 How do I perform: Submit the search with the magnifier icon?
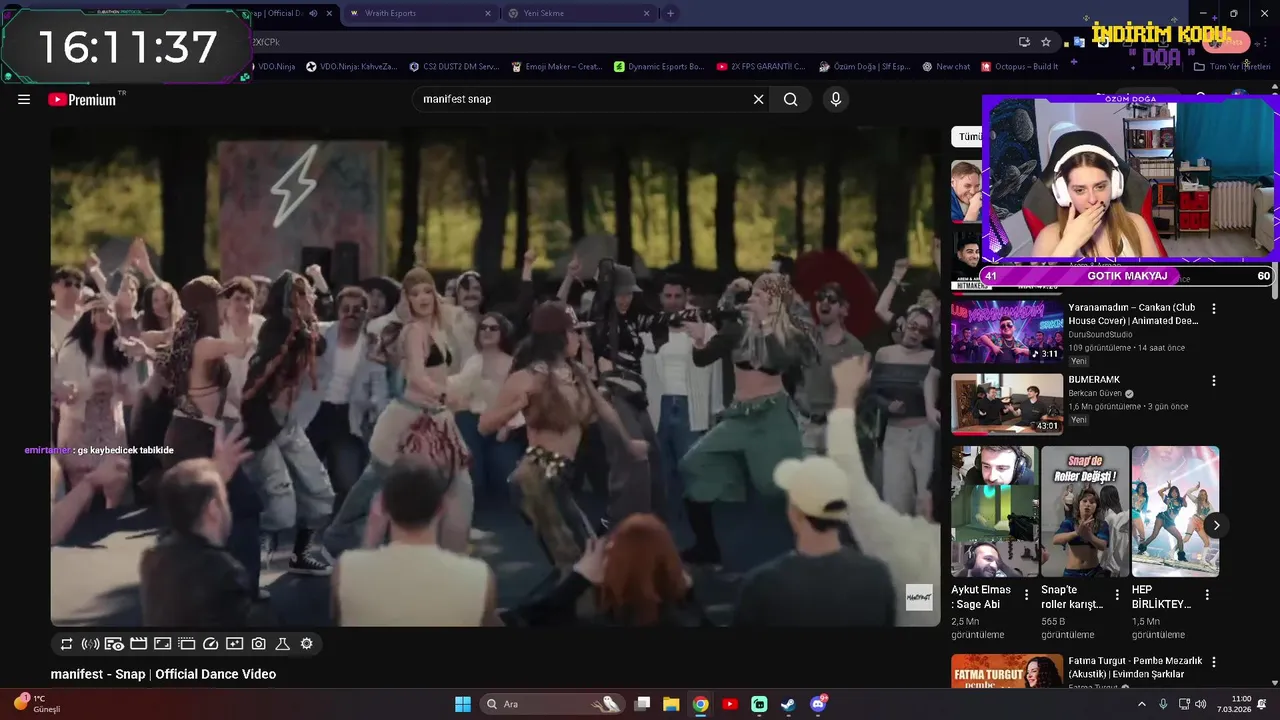pos(790,99)
